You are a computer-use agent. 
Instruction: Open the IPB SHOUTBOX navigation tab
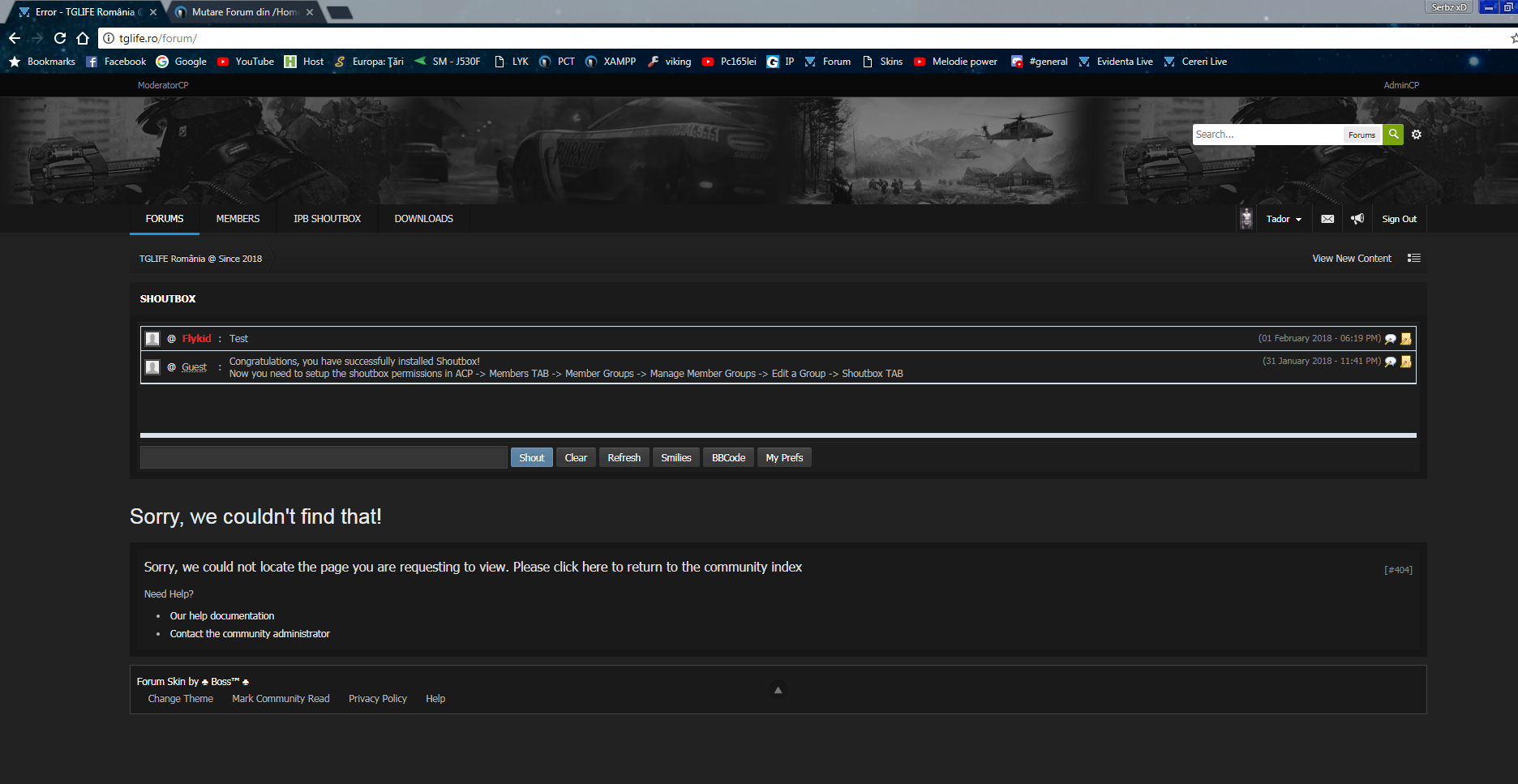tap(328, 219)
